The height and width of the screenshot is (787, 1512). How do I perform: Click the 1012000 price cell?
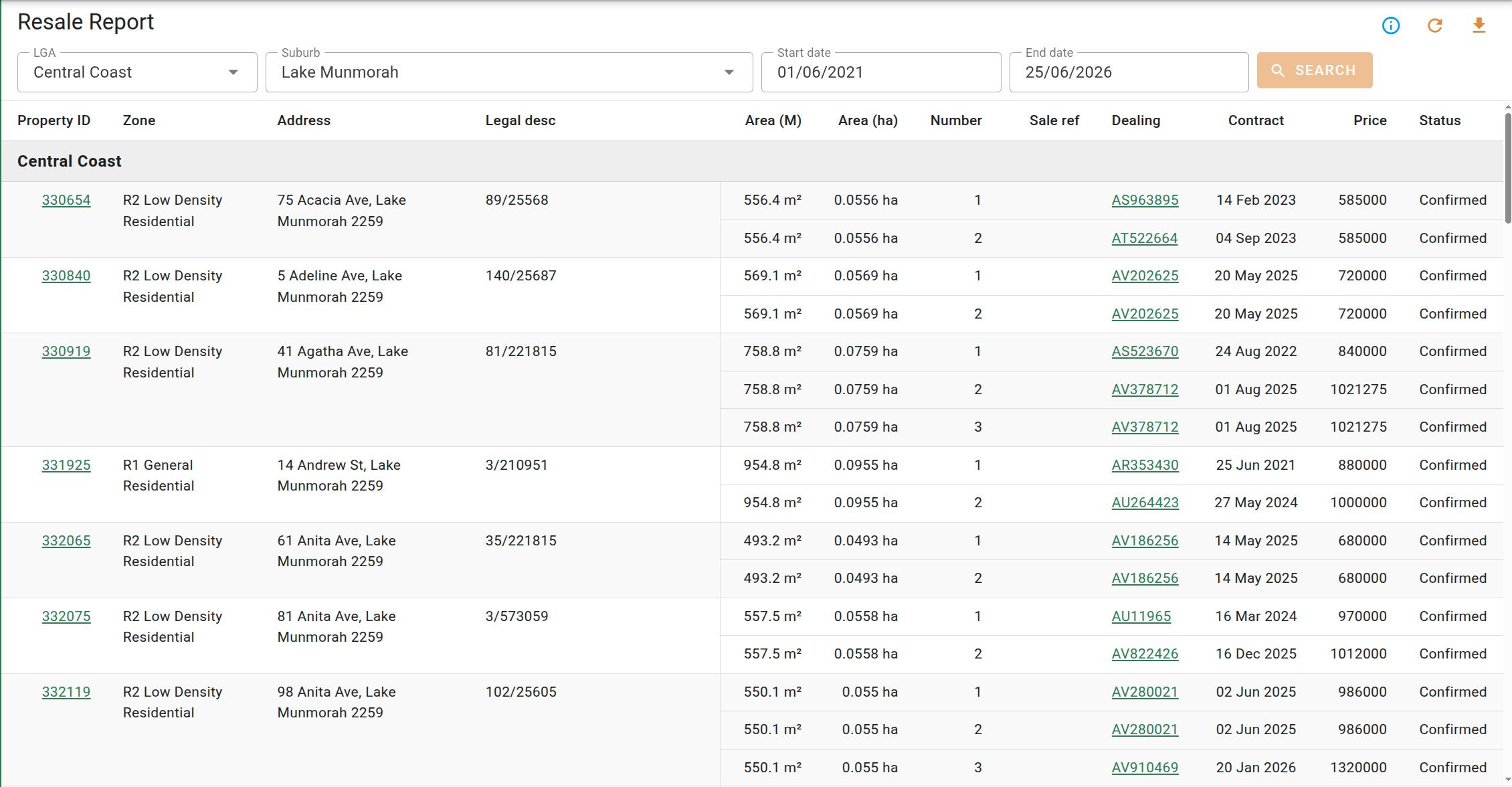click(1358, 654)
